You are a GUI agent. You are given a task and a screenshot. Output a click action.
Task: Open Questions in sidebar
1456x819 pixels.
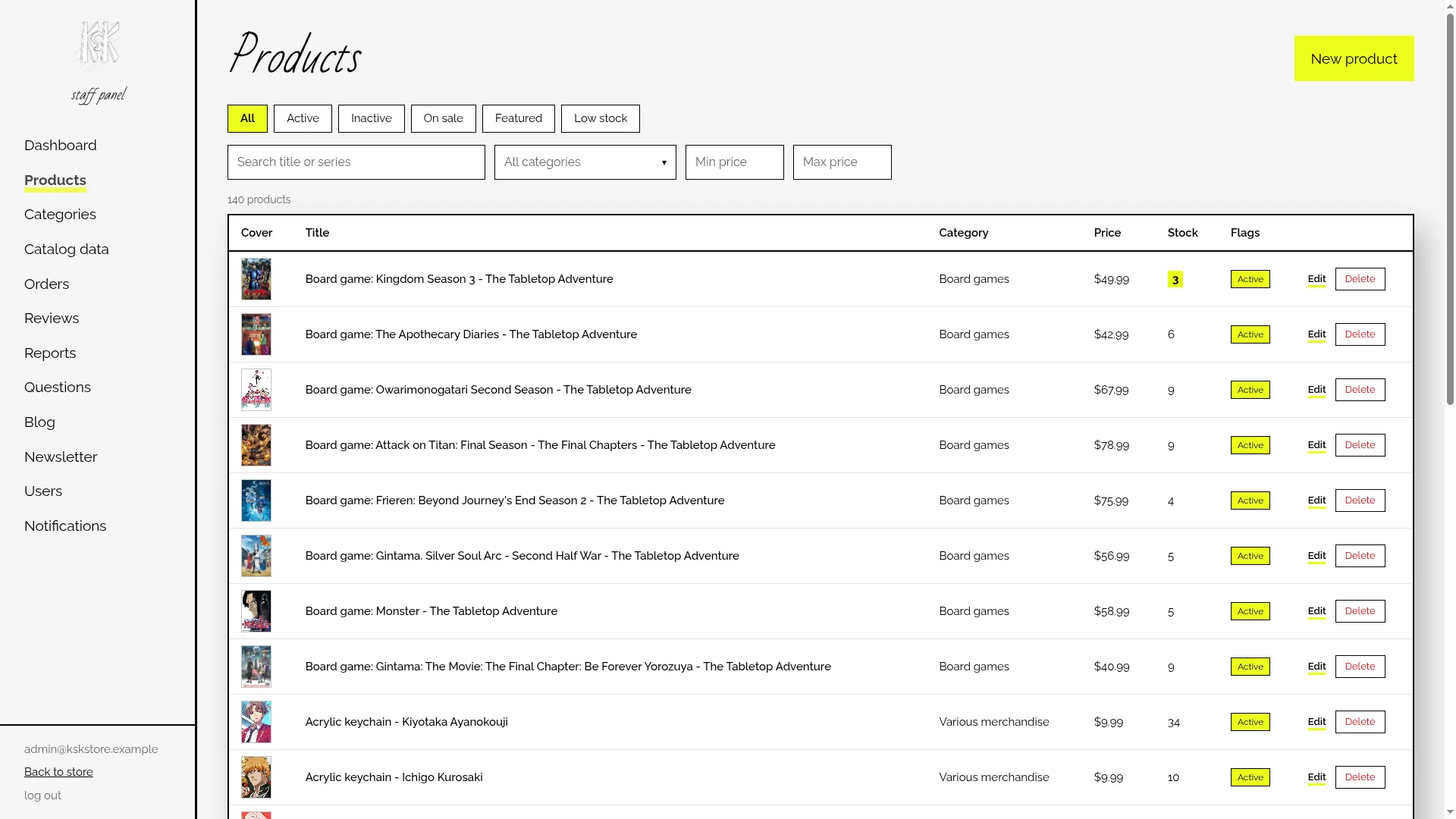58,388
